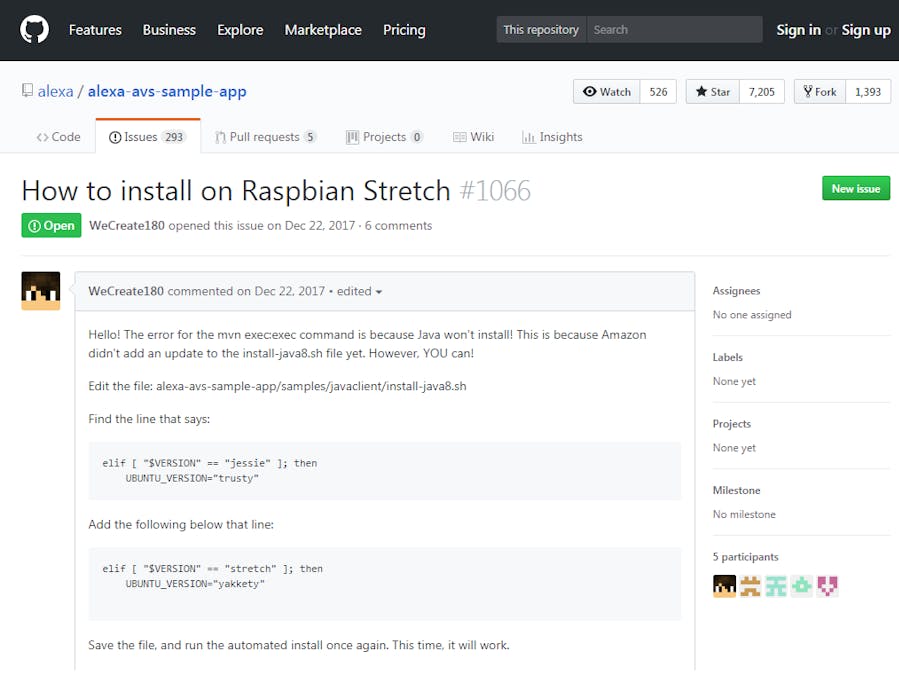Click the speech bubble Wiki icon

(x=461, y=137)
